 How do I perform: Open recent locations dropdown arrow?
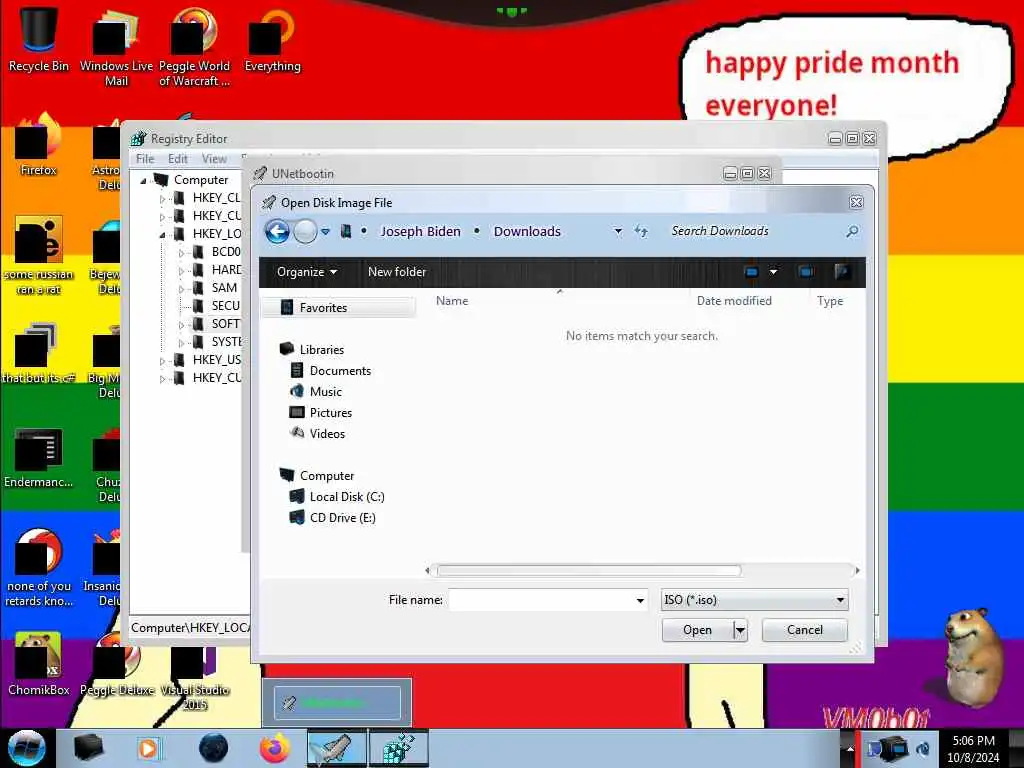pos(325,231)
